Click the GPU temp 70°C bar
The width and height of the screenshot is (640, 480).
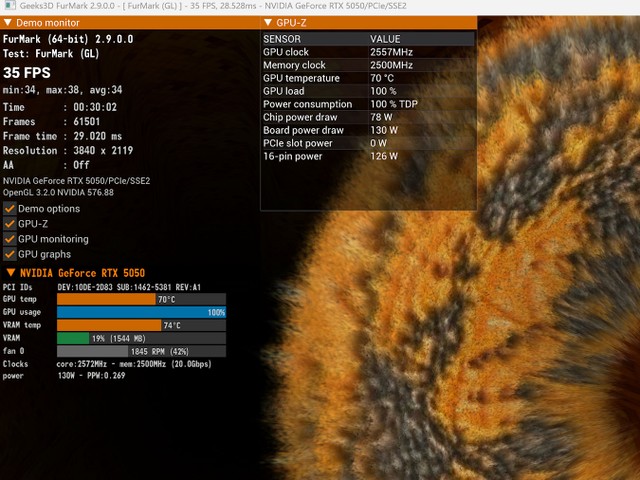coord(141,299)
